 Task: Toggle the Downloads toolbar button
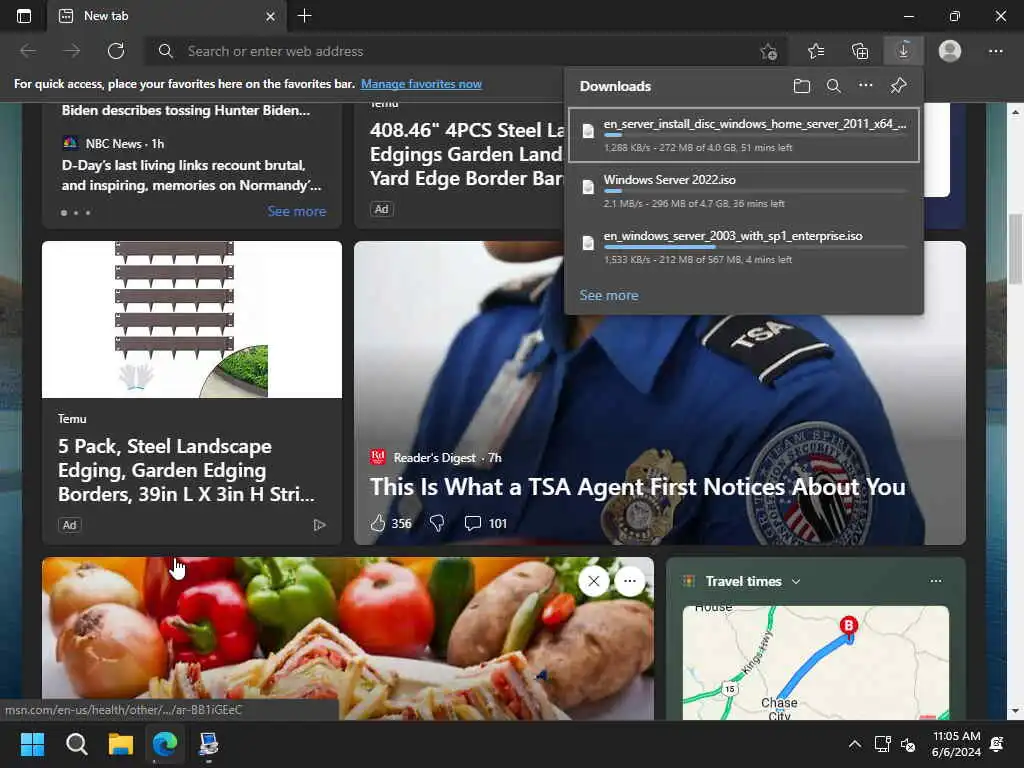click(x=904, y=50)
